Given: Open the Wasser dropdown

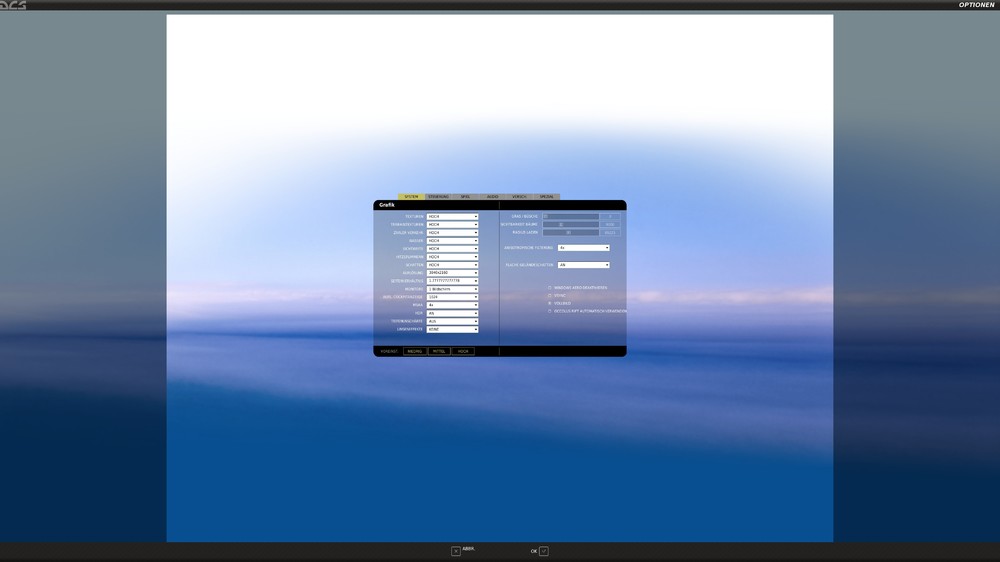Looking at the screenshot, I should tap(452, 240).
